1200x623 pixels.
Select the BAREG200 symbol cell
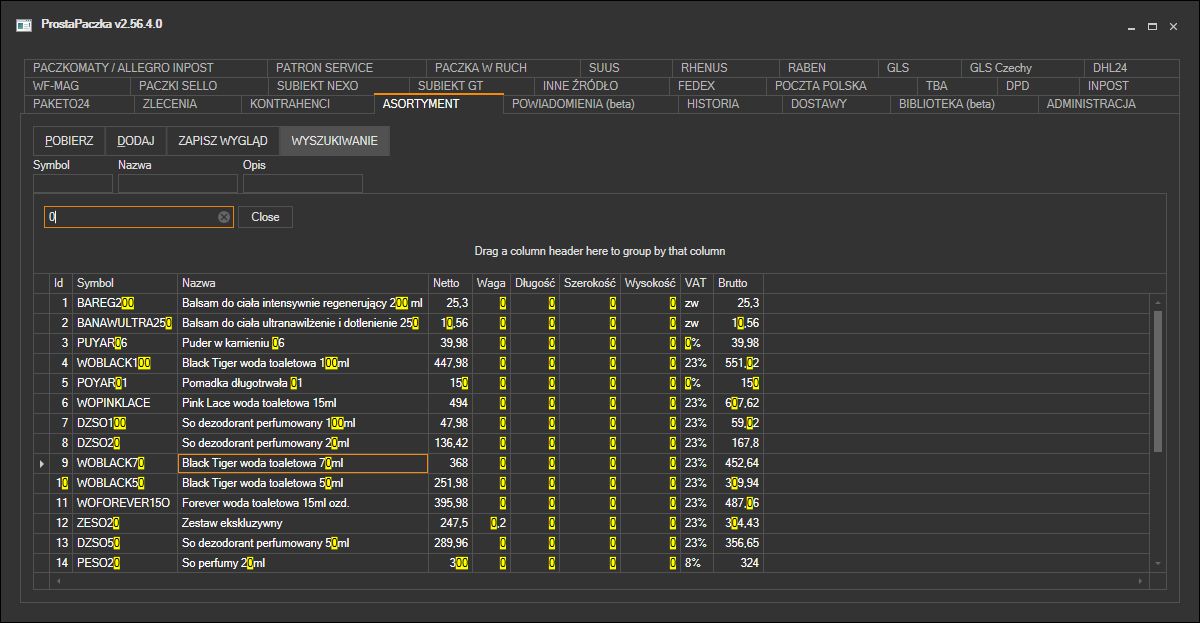pyautogui.click(x=125, y=302)
